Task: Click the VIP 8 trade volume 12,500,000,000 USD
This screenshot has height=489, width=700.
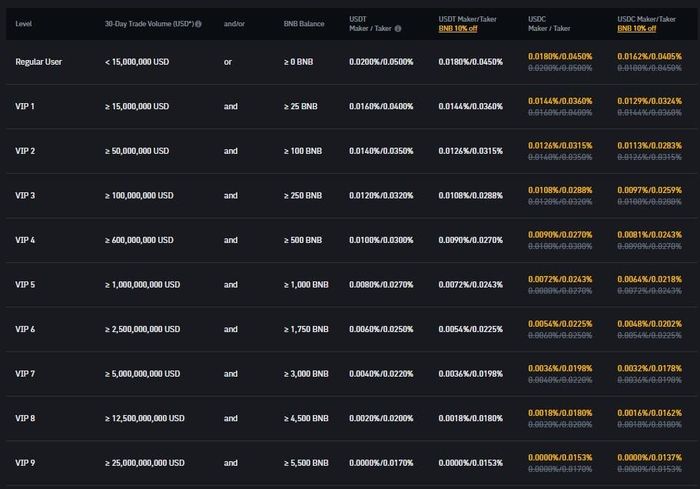Action: click(144, 418)
